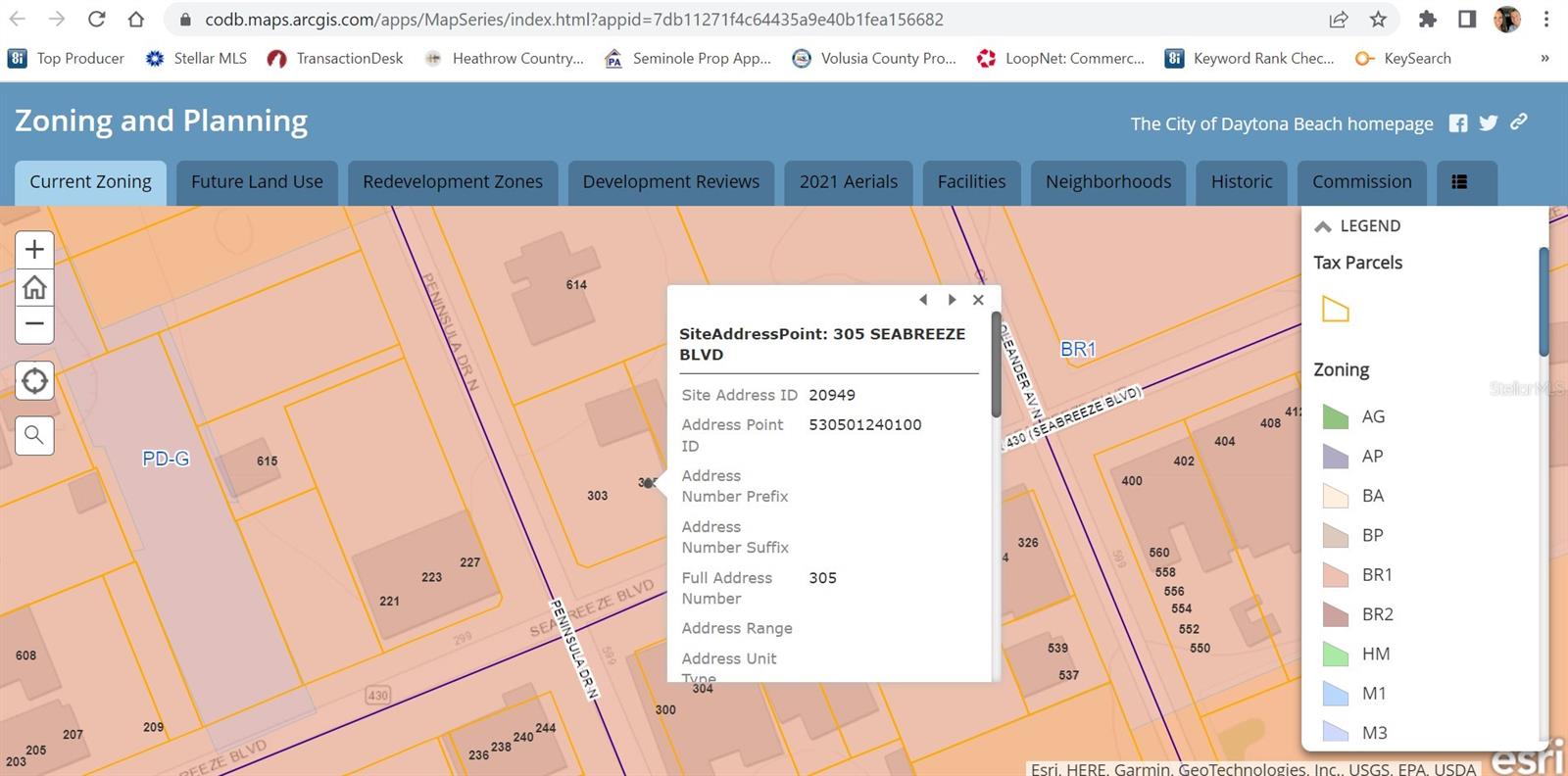This screenshot has height=776, width=1568.
Task: Expand hidden bookmarks overflow chevron
Action: click(x=1544, y=59)
